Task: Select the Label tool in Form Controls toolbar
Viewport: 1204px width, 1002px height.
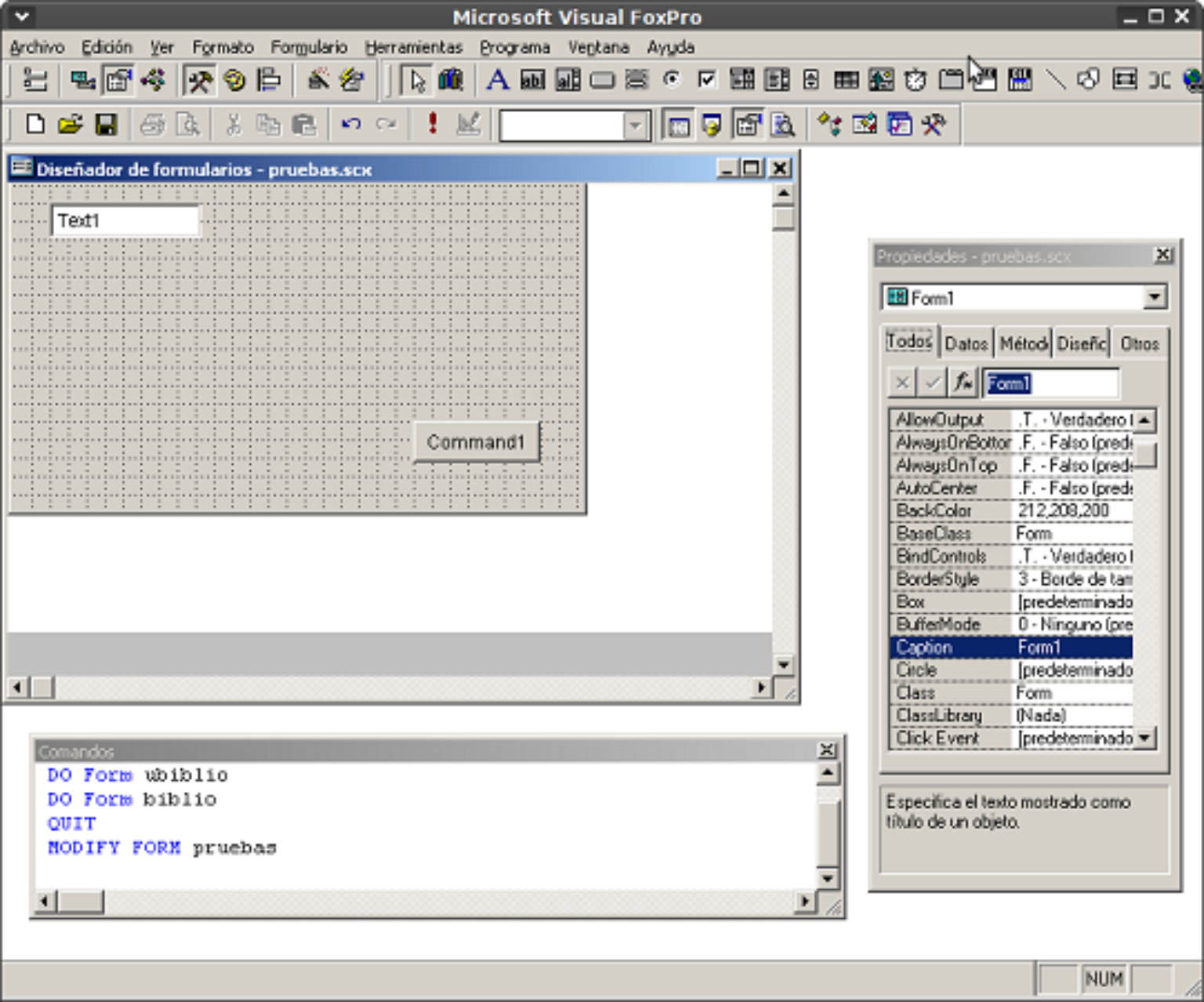Action: [x=498, y=79]
